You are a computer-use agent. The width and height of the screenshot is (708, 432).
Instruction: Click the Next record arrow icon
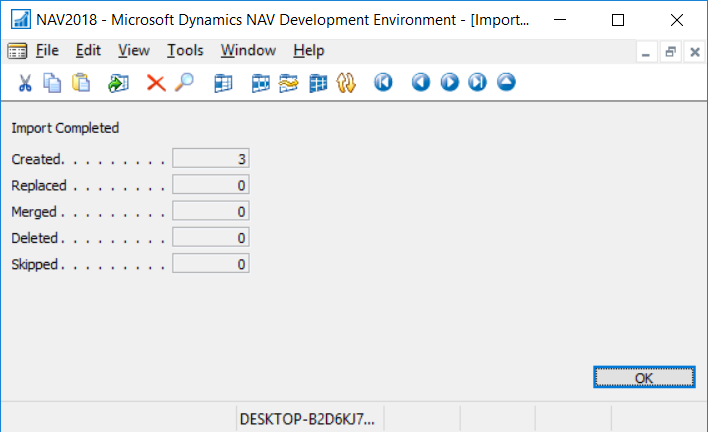449,84
